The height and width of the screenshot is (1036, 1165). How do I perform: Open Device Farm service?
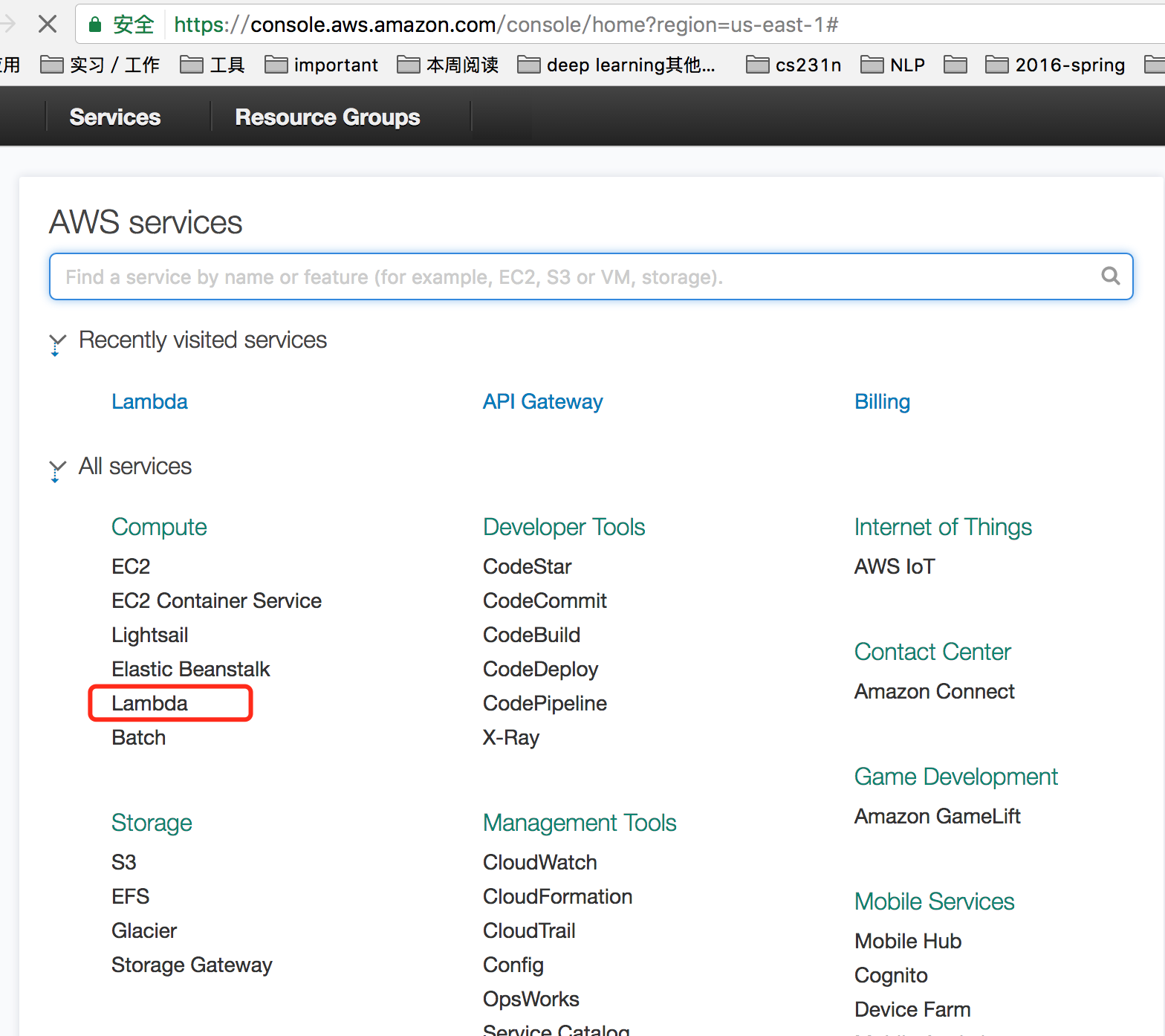click(912, 1009)
